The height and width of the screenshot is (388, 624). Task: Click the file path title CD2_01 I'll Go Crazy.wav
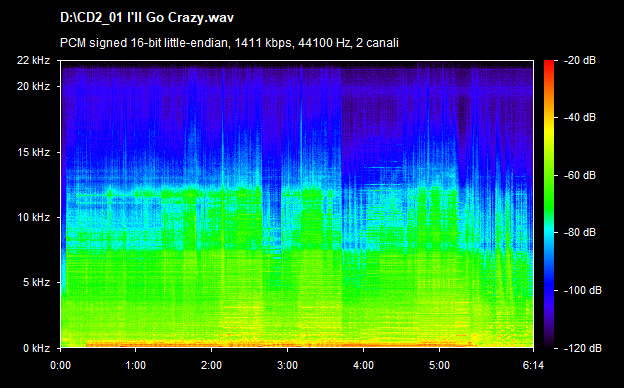coord(146,18)
